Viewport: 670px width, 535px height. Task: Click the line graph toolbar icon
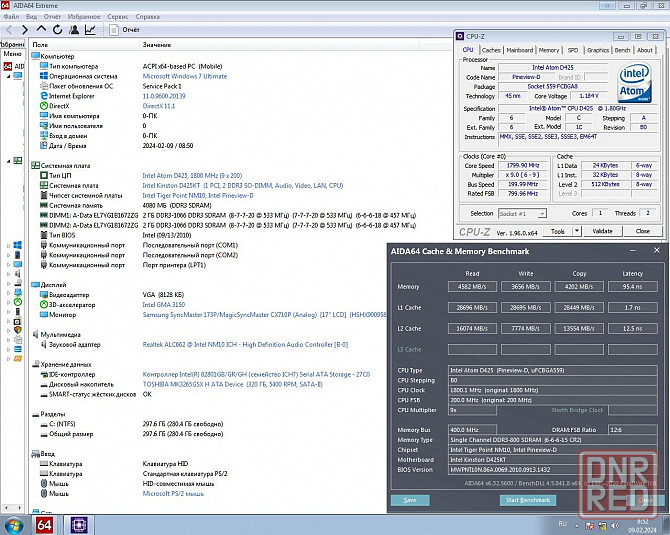(x=90, y=30)
